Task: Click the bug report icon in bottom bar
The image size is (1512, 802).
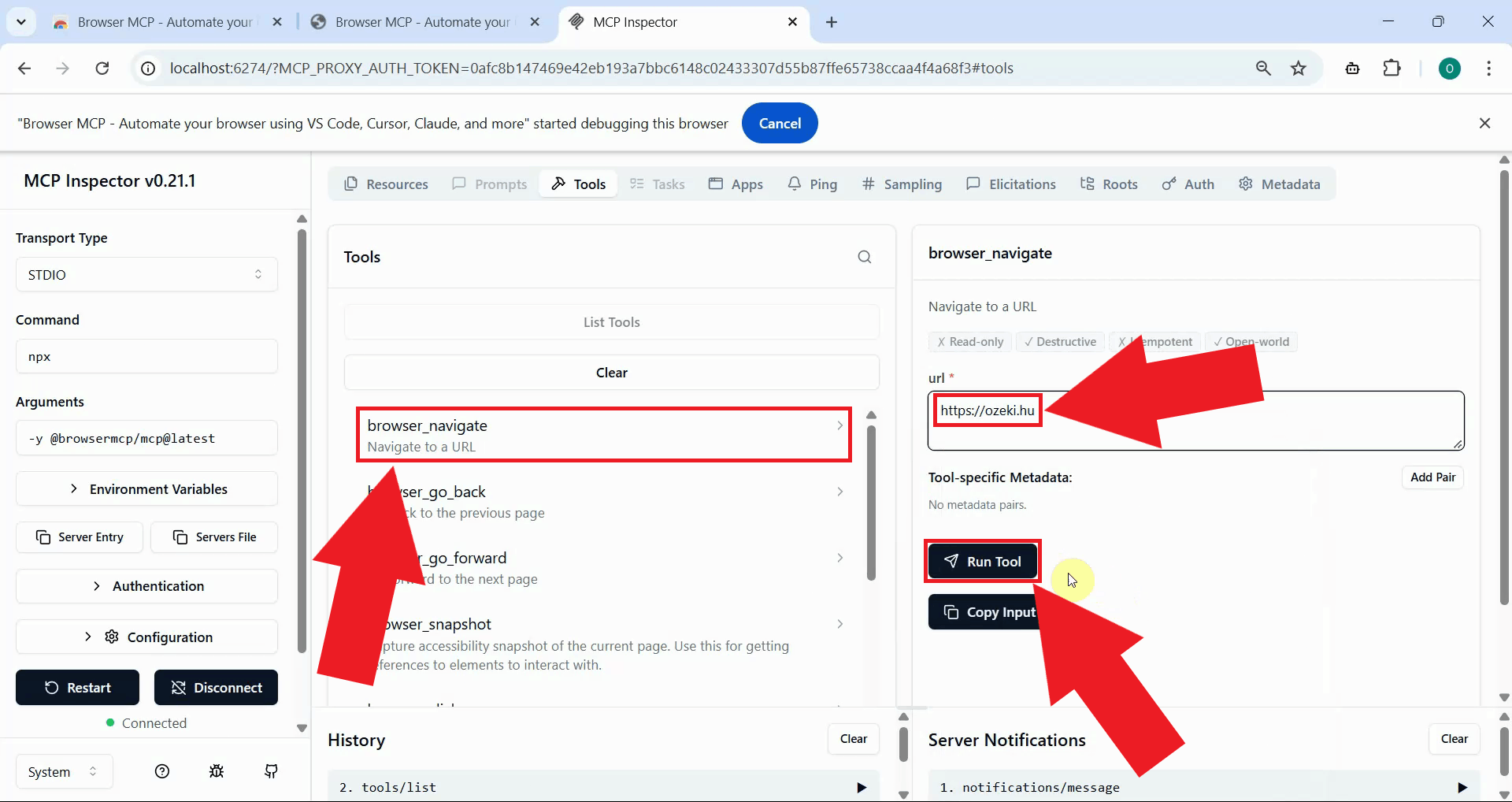Action: click(216, 771)
